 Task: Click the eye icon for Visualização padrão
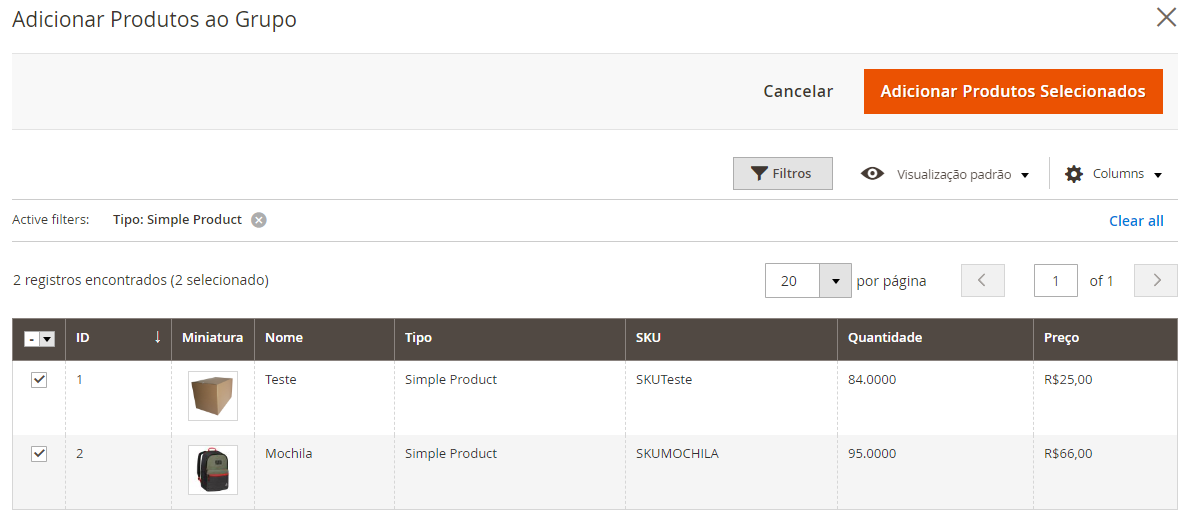873,174
